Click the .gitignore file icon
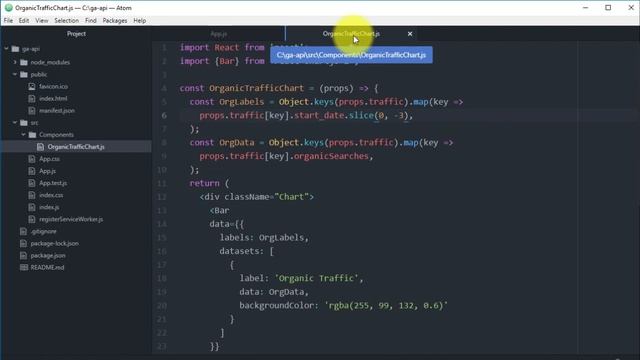Image resolution: width=640 pixels, height=360 pixels. tap(24, 231)
